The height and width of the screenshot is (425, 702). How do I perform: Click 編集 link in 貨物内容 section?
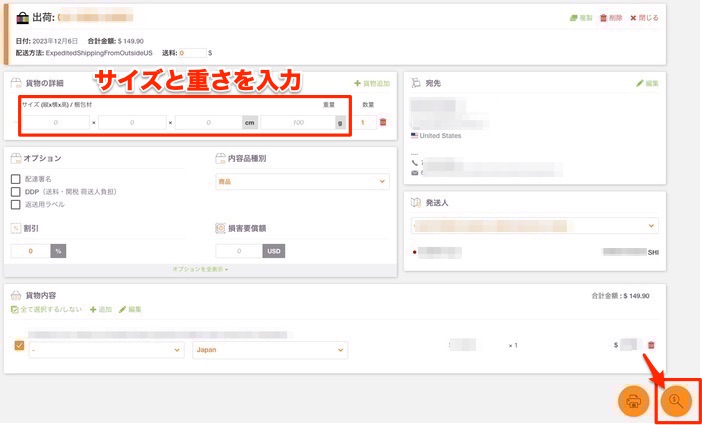[130, 310]
